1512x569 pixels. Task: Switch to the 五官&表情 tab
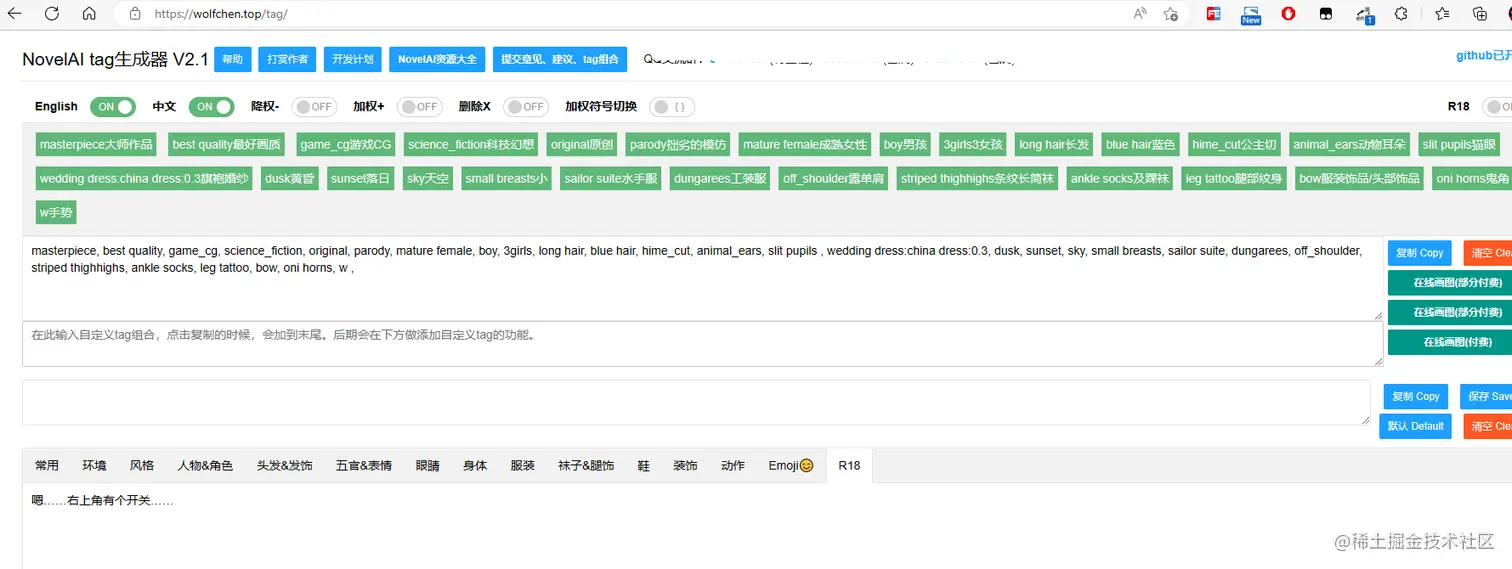click(364, 466)
